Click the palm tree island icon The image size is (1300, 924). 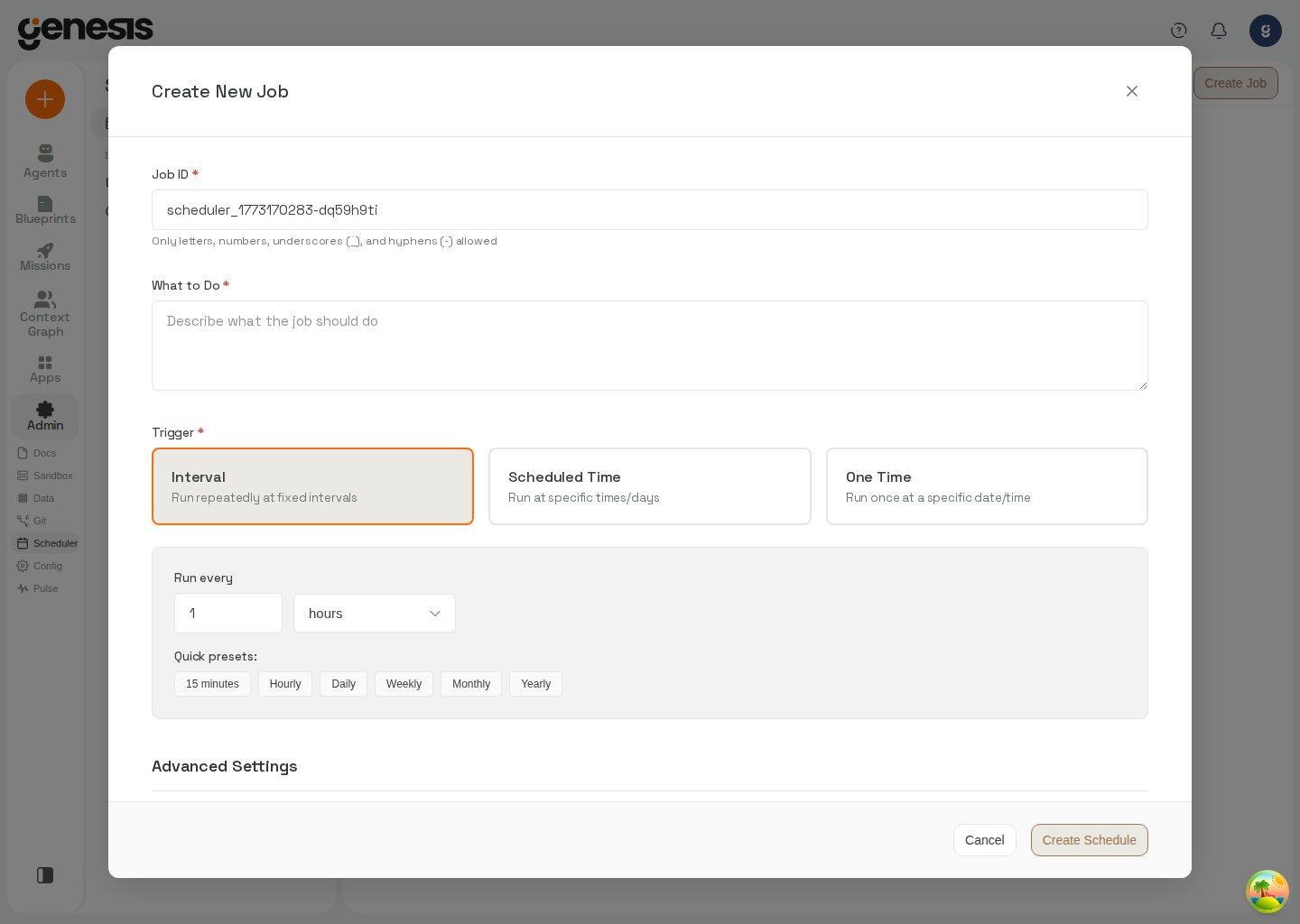click(x=1267, y=892)
